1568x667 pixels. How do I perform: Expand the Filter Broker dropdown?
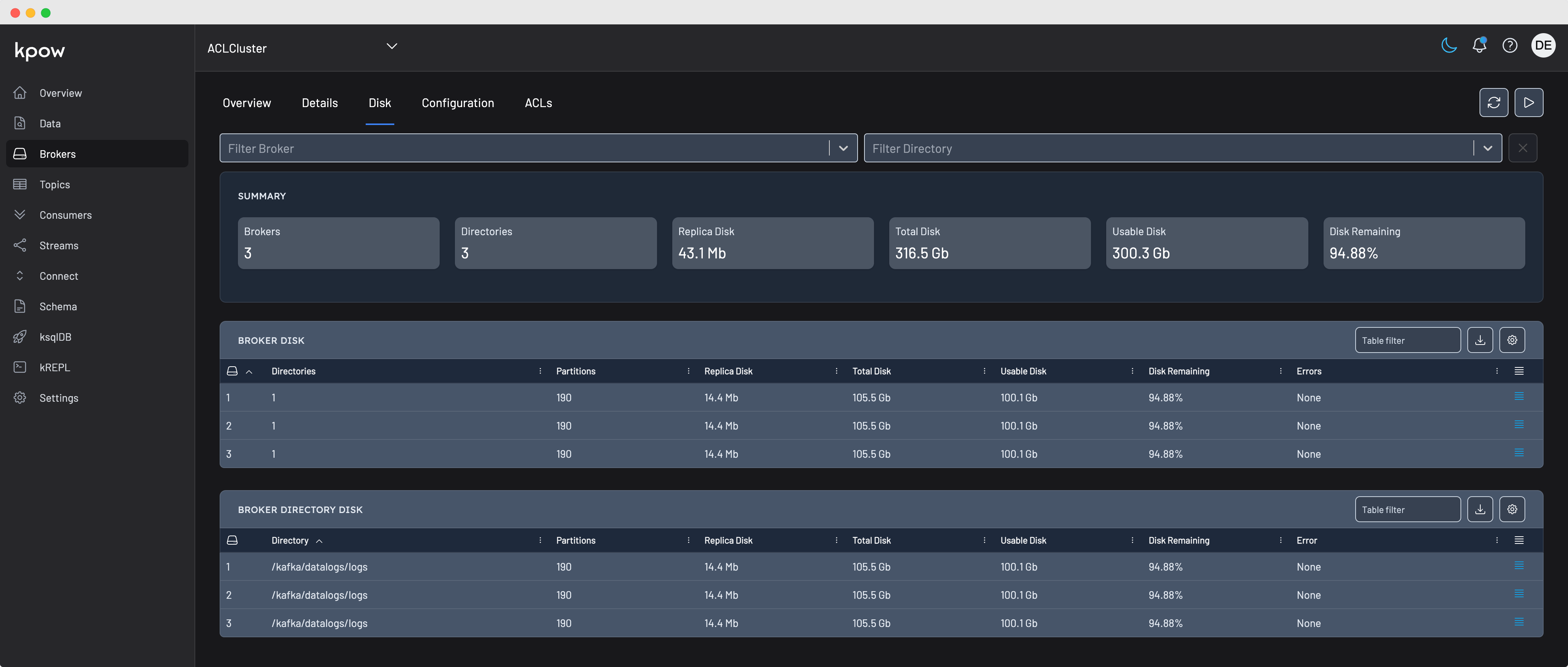click(x=843, y=149)
